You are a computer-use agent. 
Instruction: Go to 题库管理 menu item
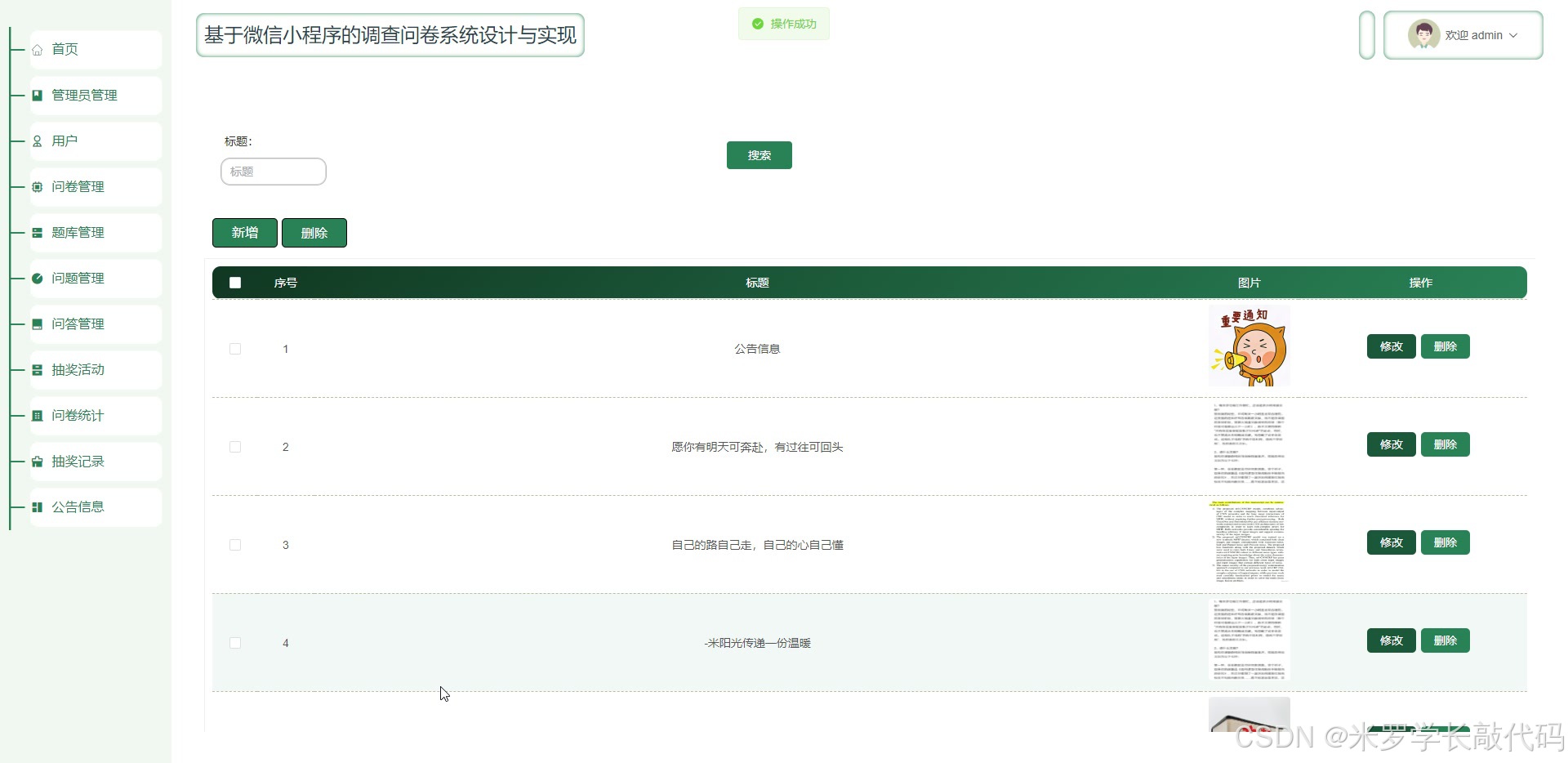(x=96, y=232)
